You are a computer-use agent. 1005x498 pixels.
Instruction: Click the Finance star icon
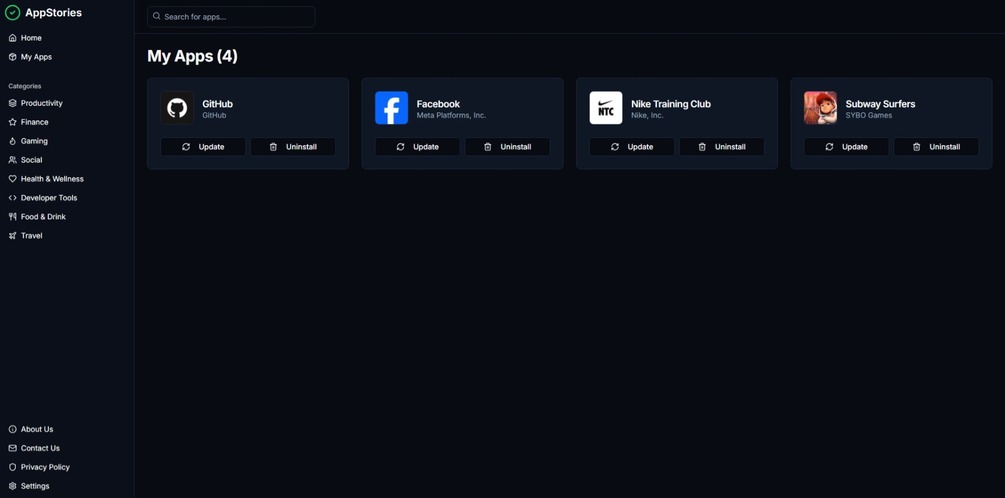(12, 122)
